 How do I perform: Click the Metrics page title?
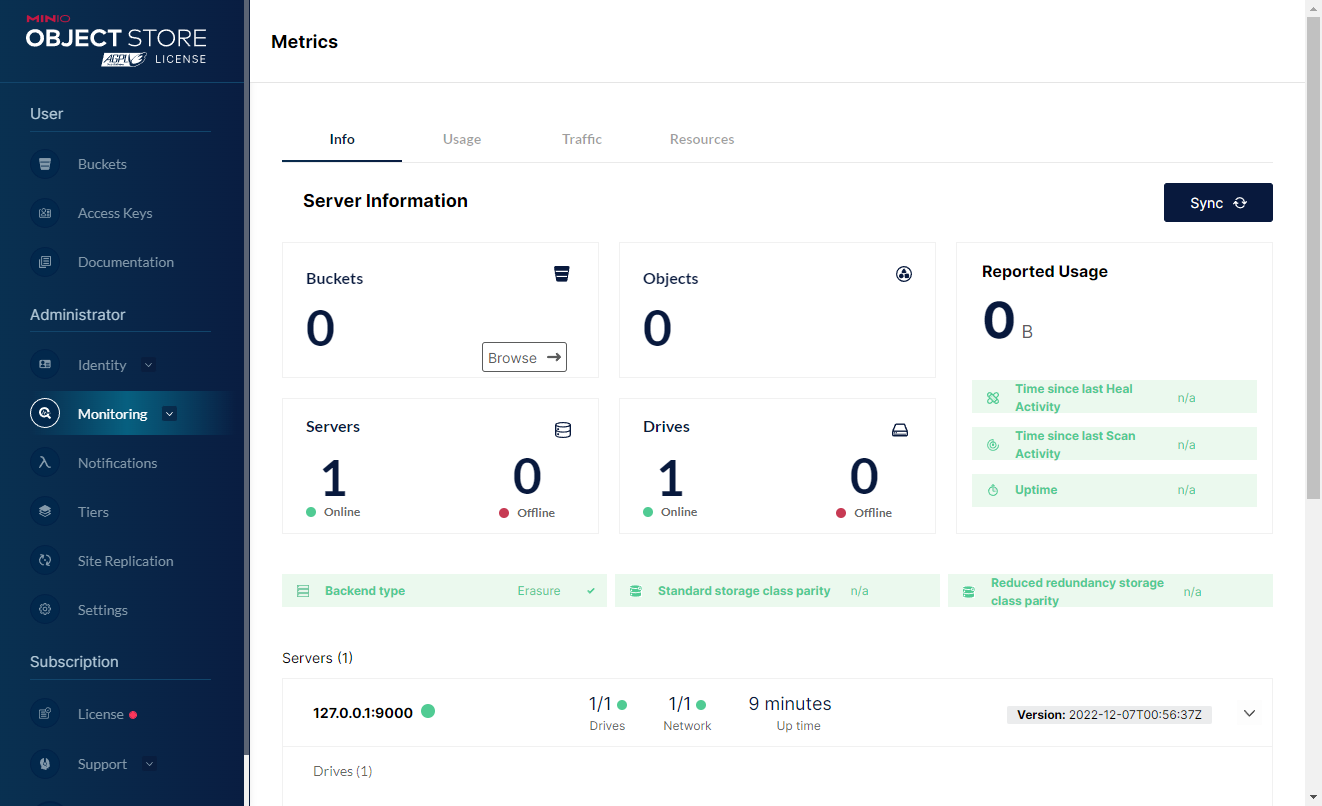pyautogui.click(x=304, y=42)
